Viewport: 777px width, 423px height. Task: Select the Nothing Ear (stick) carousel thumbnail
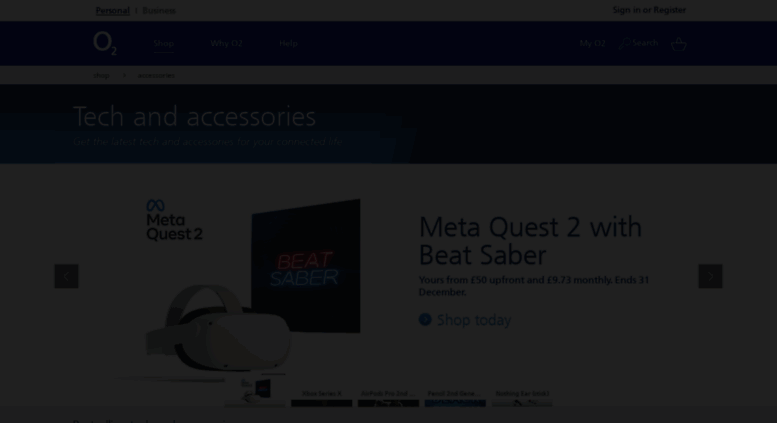(522, 398)
